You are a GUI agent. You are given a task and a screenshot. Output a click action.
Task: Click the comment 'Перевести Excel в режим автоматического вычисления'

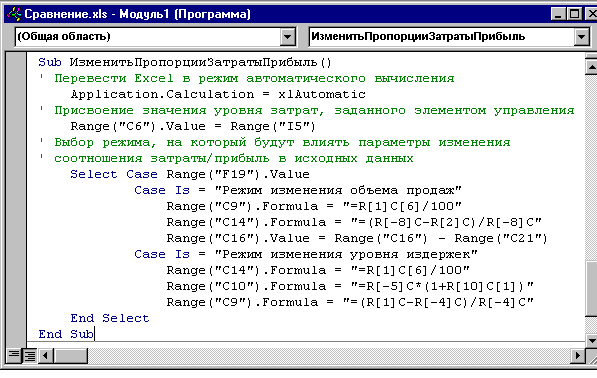[254, 78]
